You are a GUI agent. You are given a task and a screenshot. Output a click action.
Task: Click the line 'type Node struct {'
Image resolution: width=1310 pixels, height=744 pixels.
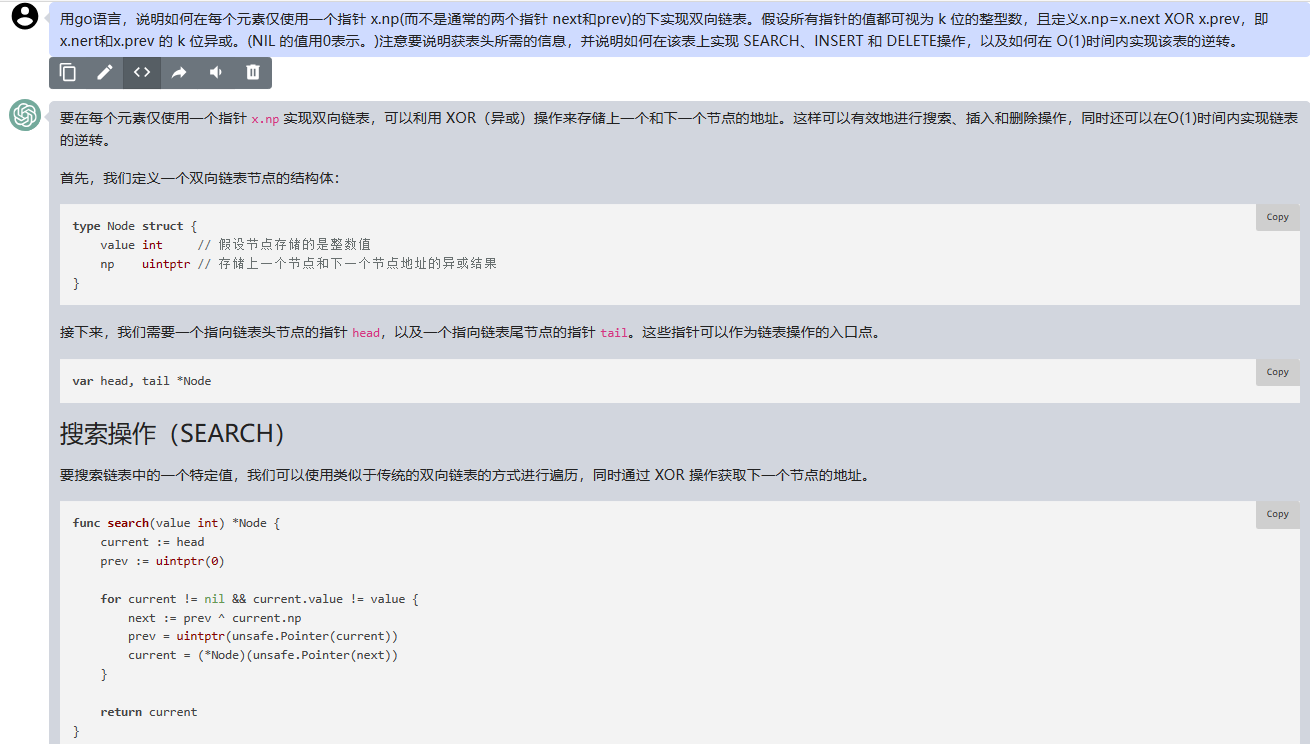point(135,226)
